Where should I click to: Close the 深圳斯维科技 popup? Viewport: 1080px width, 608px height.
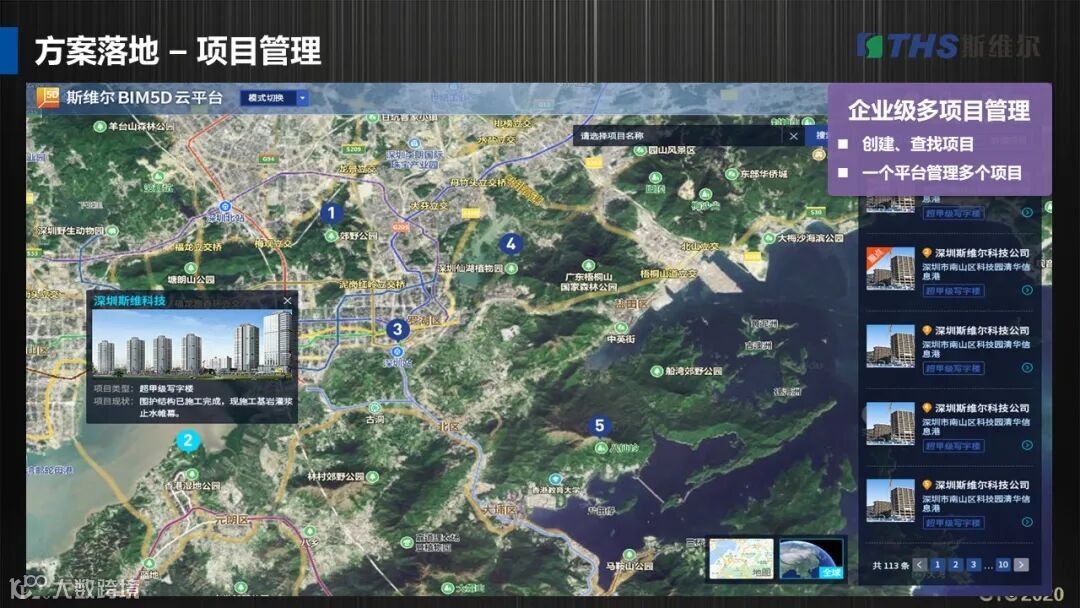(x=287, y=300)
